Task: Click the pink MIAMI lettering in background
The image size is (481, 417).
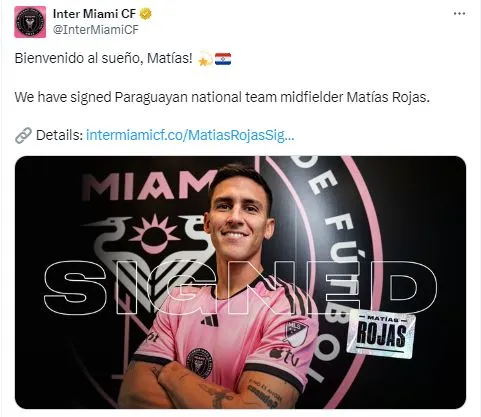Action: click(x=149, y=186)
